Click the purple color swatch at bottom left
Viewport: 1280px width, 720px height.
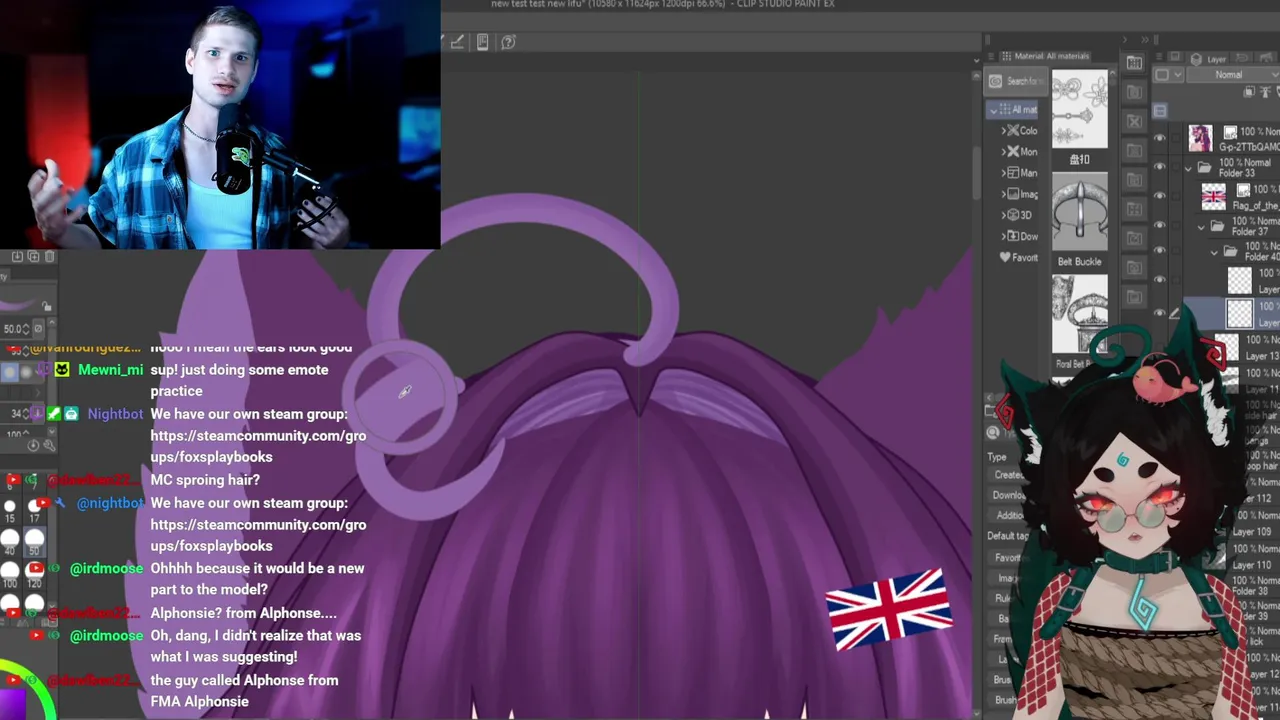coord(12,703)
